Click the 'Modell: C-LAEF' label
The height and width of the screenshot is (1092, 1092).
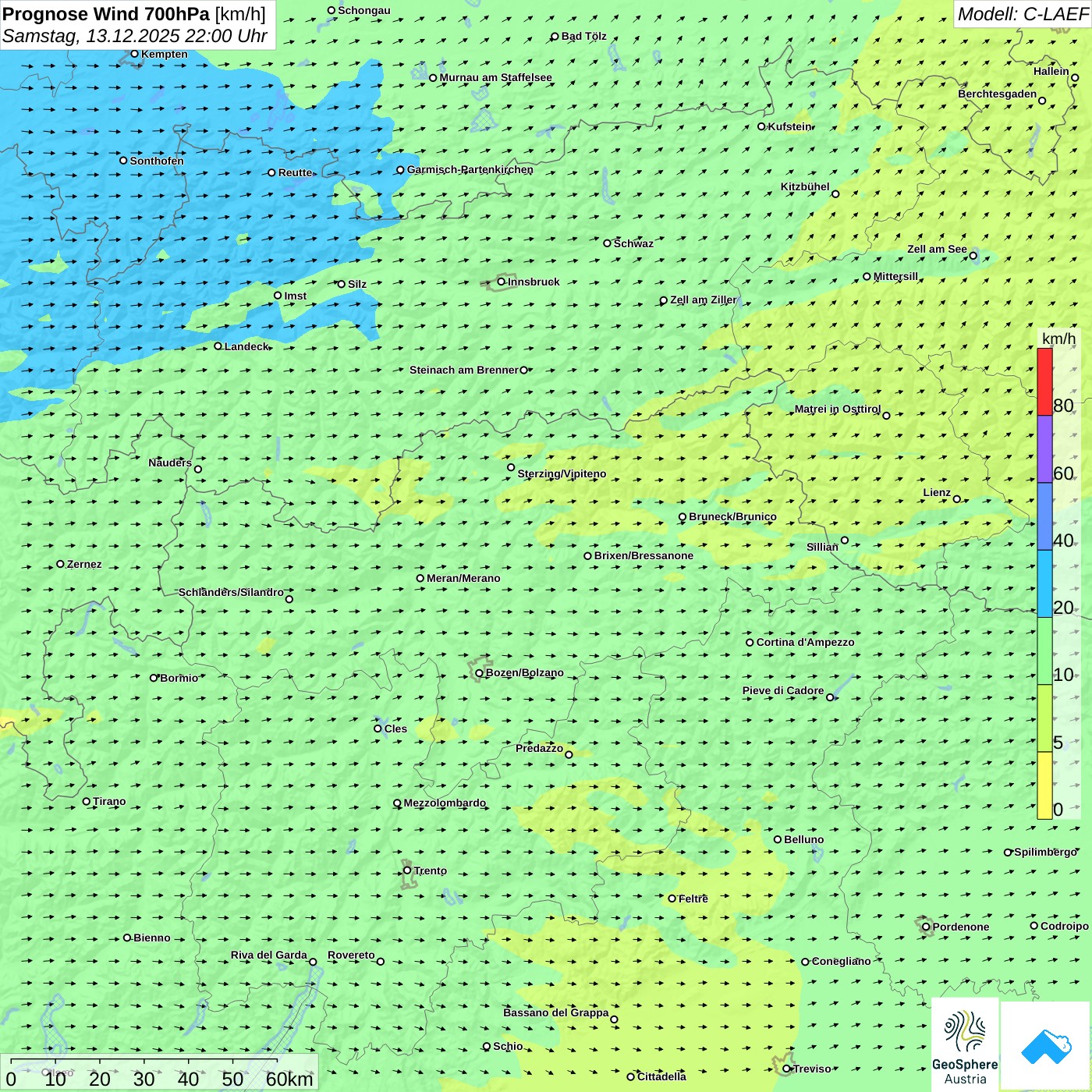[x=1022, y=14]
